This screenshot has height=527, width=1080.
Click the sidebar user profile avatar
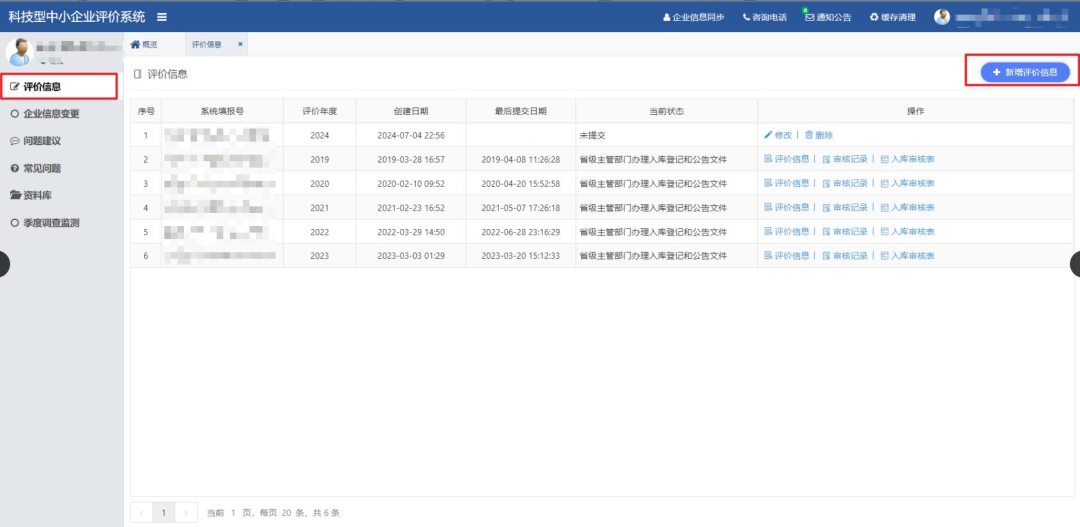coord(19,52)
